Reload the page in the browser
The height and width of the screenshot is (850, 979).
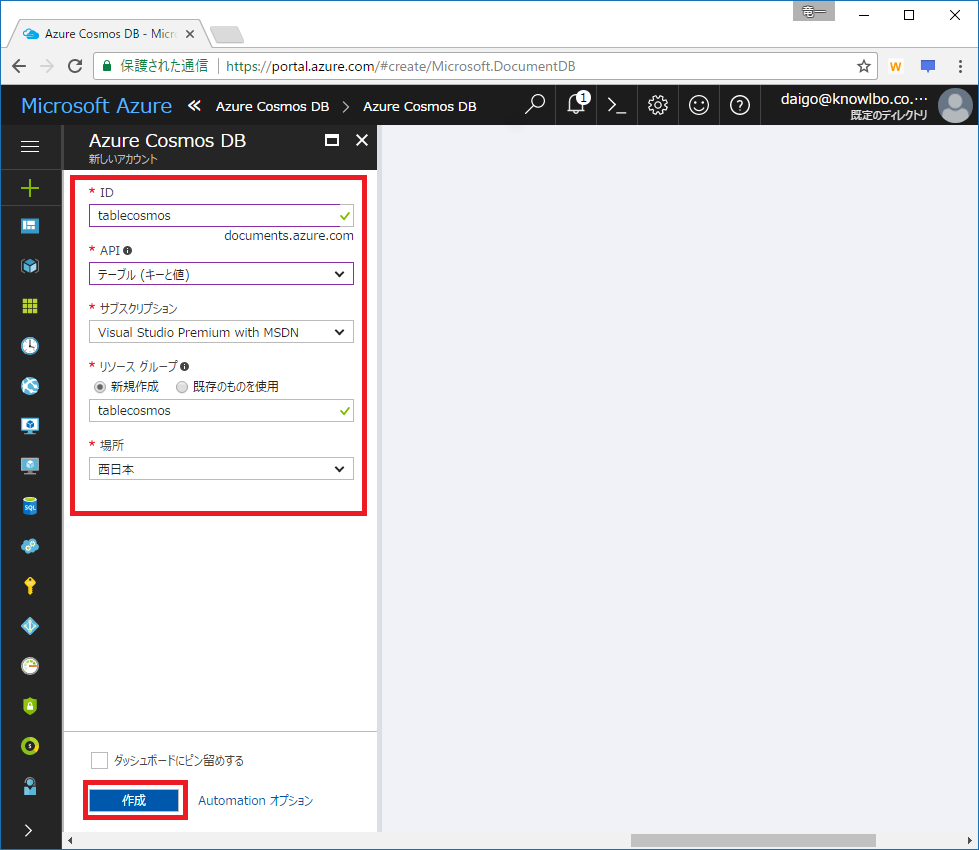pos(75,66)
